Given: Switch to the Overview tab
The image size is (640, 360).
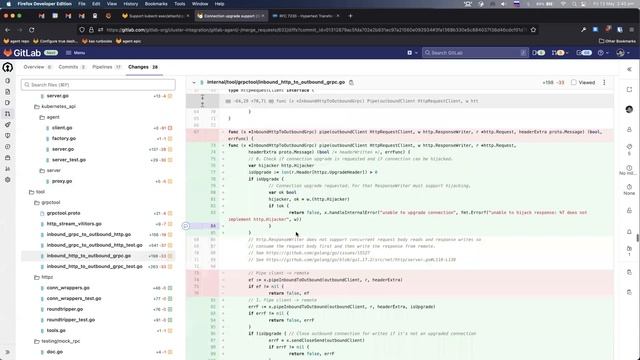Looking at the screenshot, I should click(37, 67).
